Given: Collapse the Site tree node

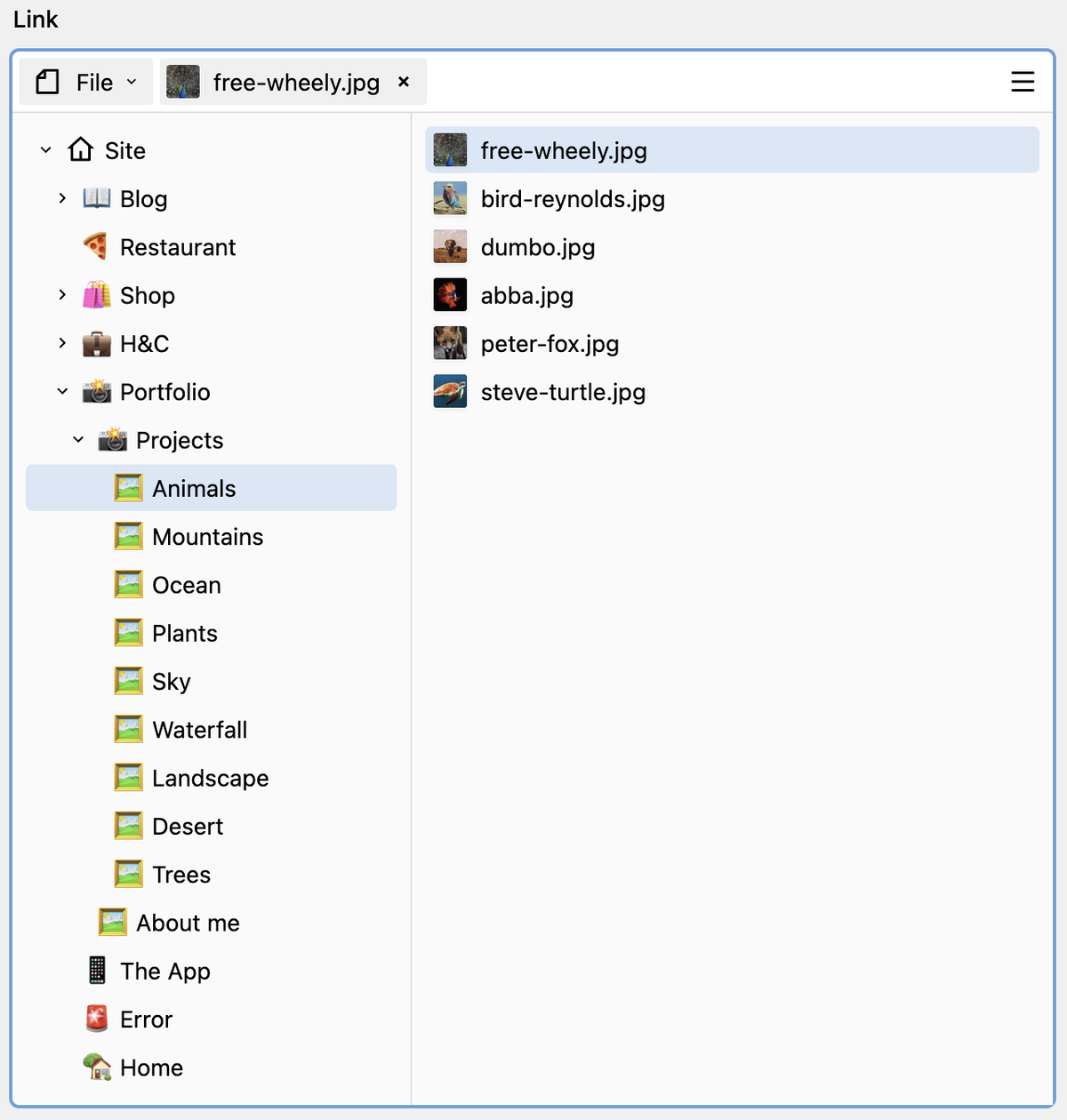Looking at the screenshot, I should click(46, 150).
